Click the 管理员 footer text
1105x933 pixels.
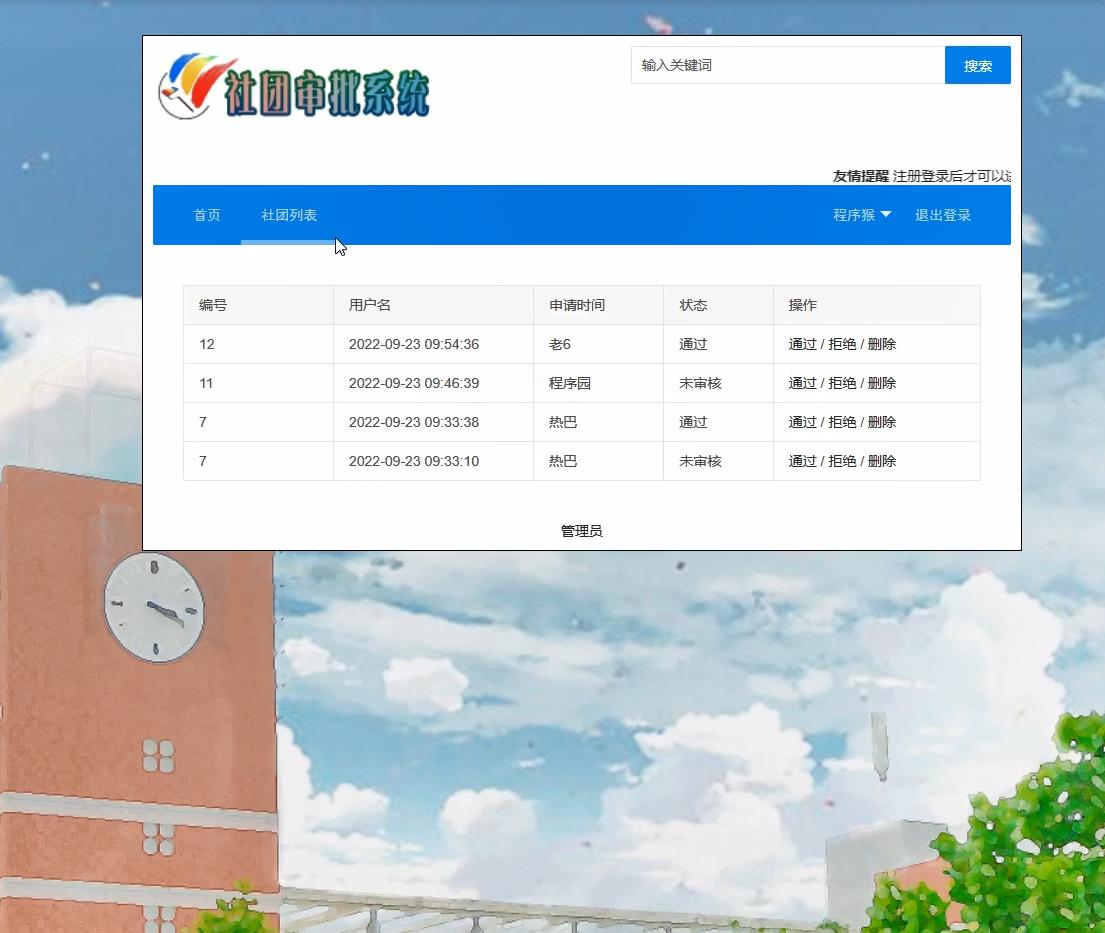(581, 531)
